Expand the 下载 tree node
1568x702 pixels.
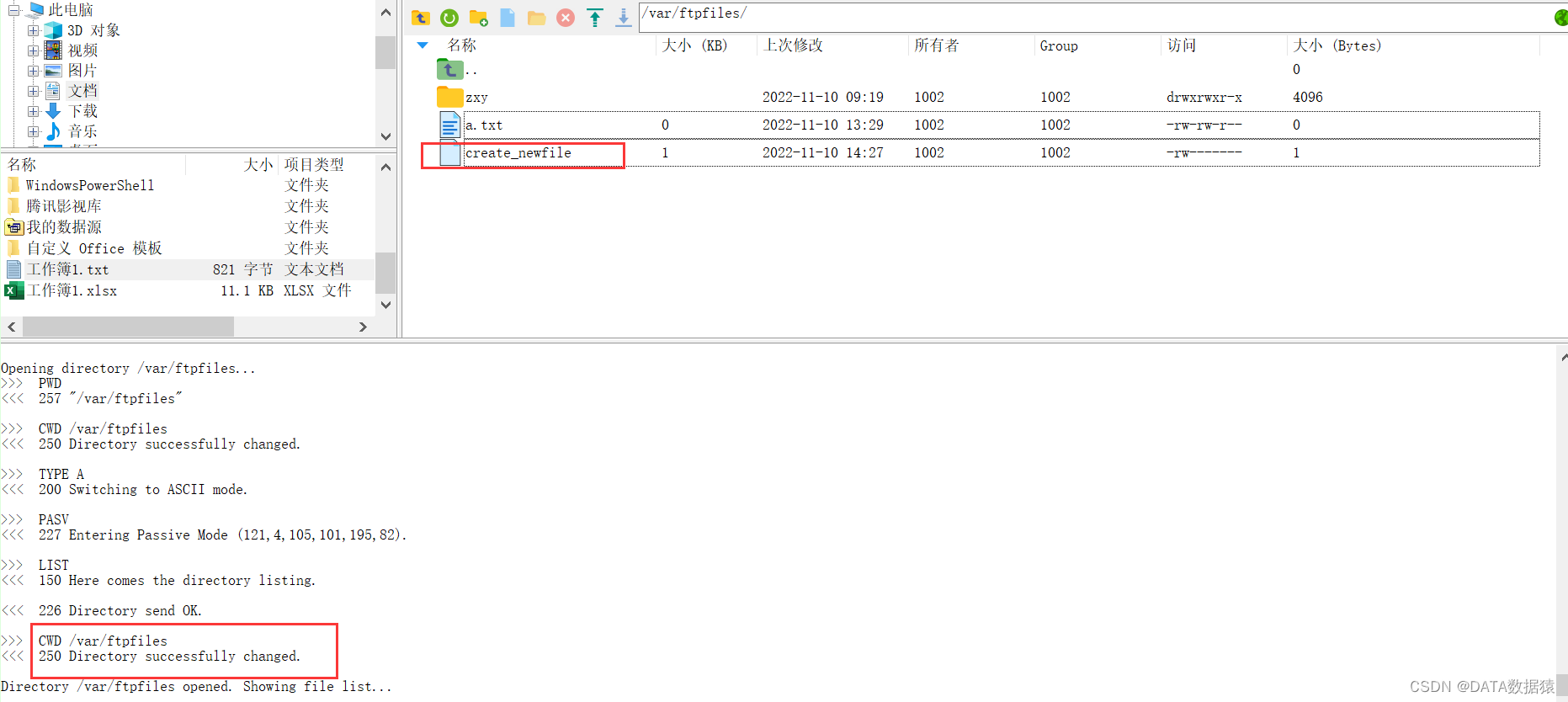(33, 111)
